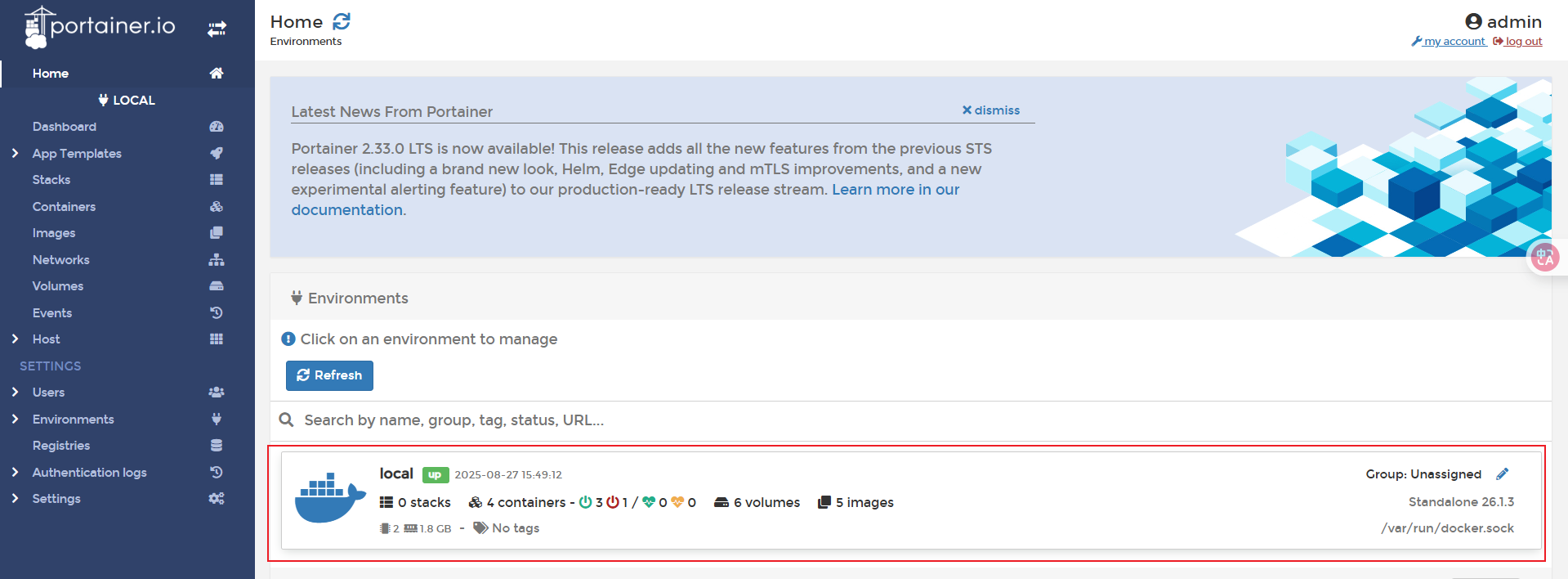Click the Networks sitemap icon in sidebar
The width and height of the screenshot is (1568, 579).
(217, 260)
